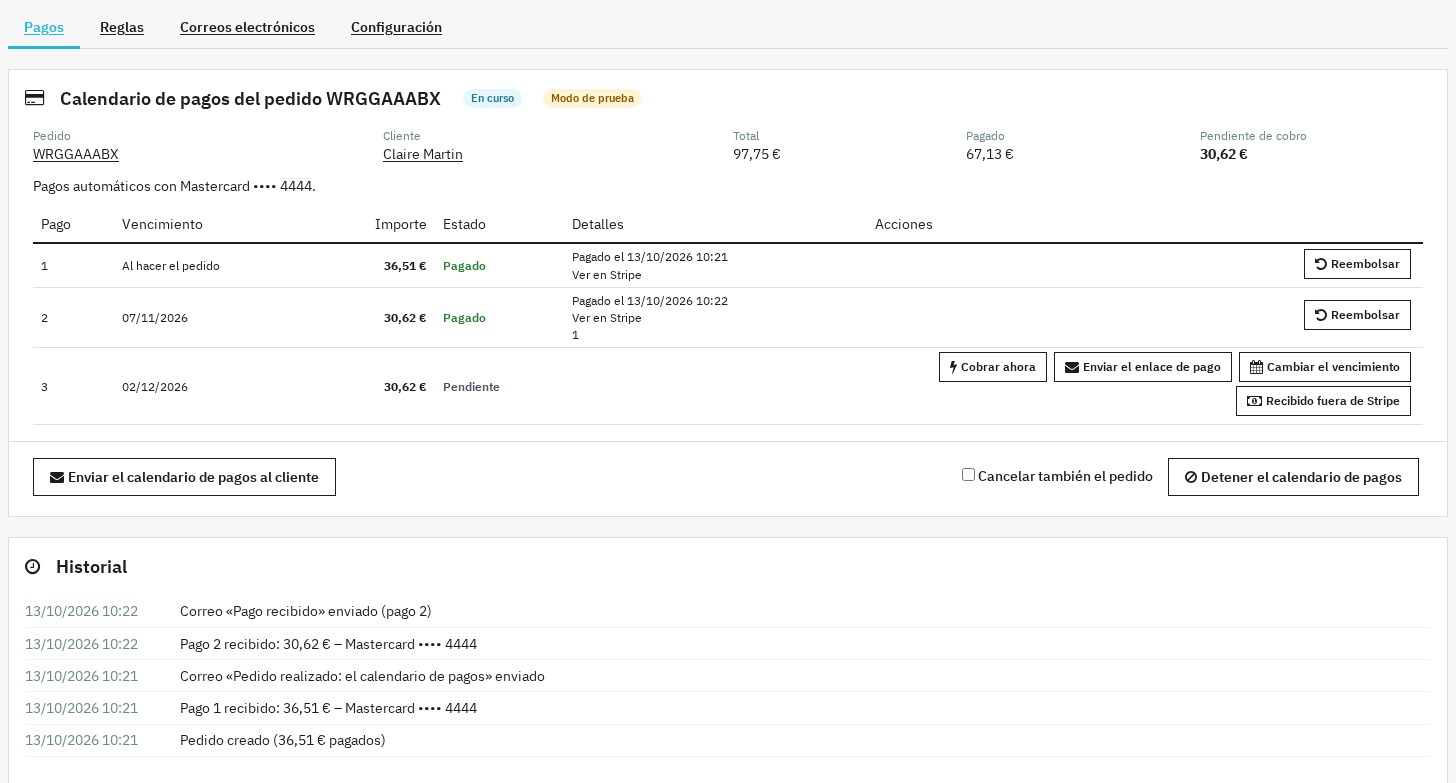Image resolution: width=1456 pixels, height=783 pixels.
Task: Click the due date 02/12/2026
Action: [x=155, y=387]
